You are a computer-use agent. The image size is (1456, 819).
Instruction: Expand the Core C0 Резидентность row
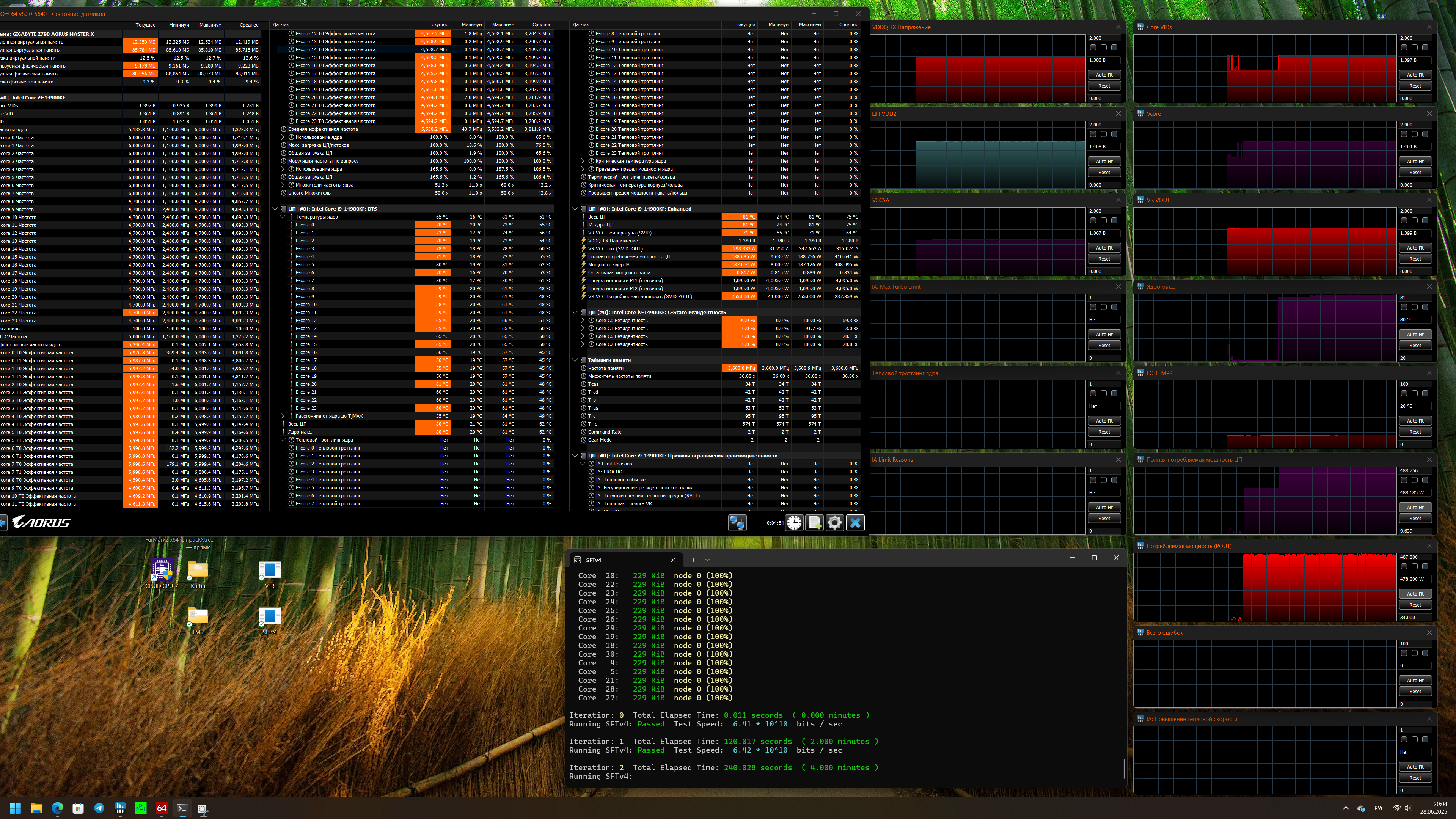click(583, 321)
